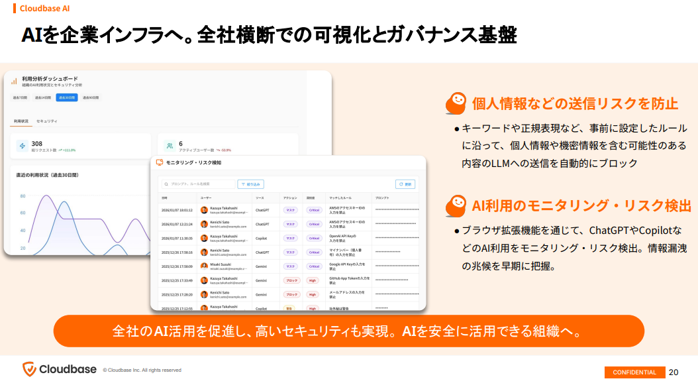Click the highlighted blue period button
Viewport: 698px width, 389px height.
[x=67, y=97]
